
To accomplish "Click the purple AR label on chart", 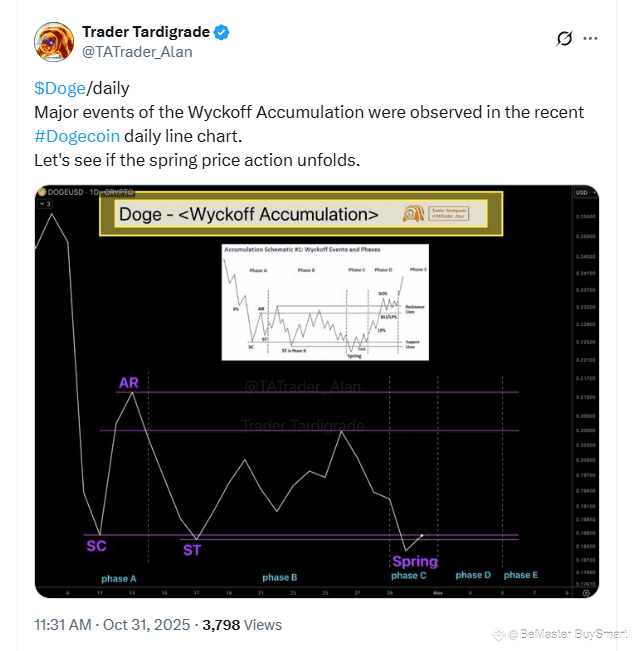I will pos(129,383).
